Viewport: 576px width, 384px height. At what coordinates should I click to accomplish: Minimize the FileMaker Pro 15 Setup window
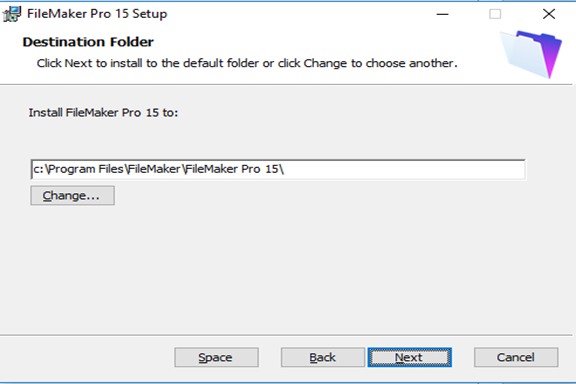pyautogui.click(x=442, y=14)
